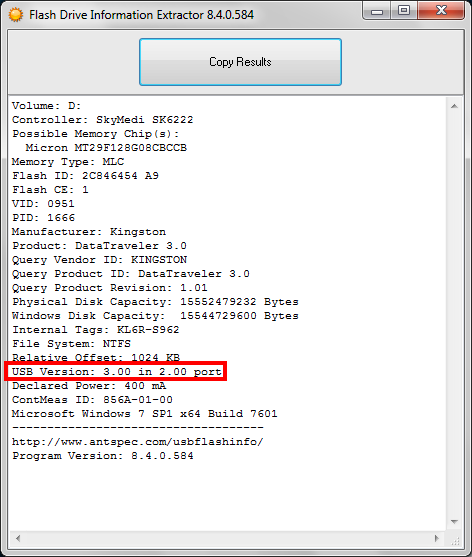
Task: Click the 'Memory Type: MLC' line
Action: point(68,162)
